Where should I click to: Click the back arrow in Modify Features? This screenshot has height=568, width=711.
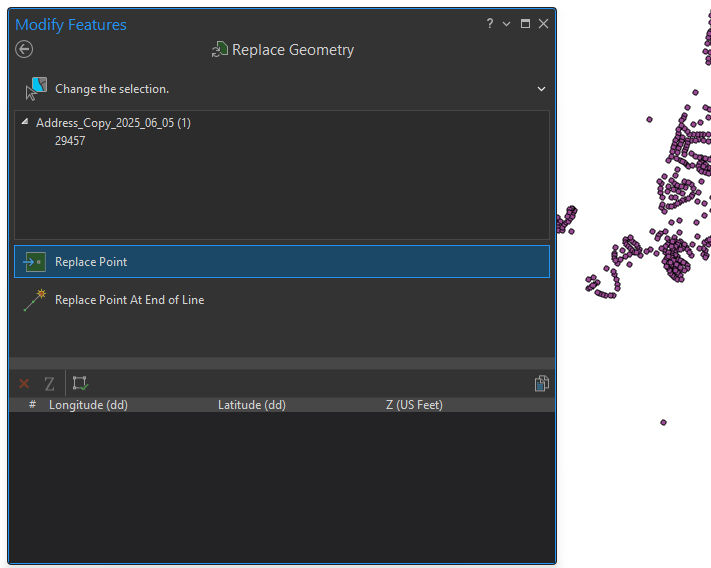24,49
